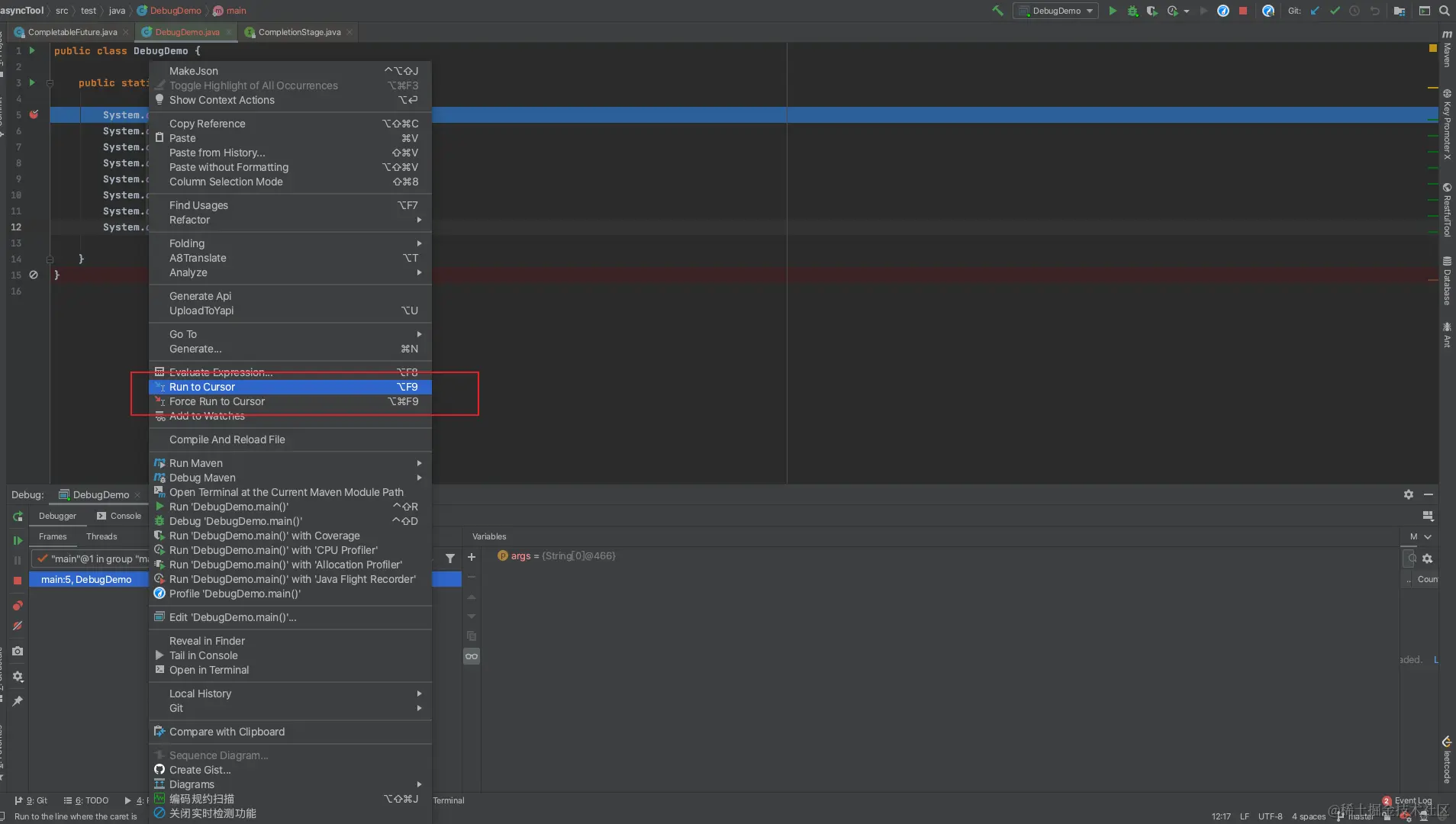
Task: Open View Breakpoints double red dots icon
Action: (x=18, y=606)
